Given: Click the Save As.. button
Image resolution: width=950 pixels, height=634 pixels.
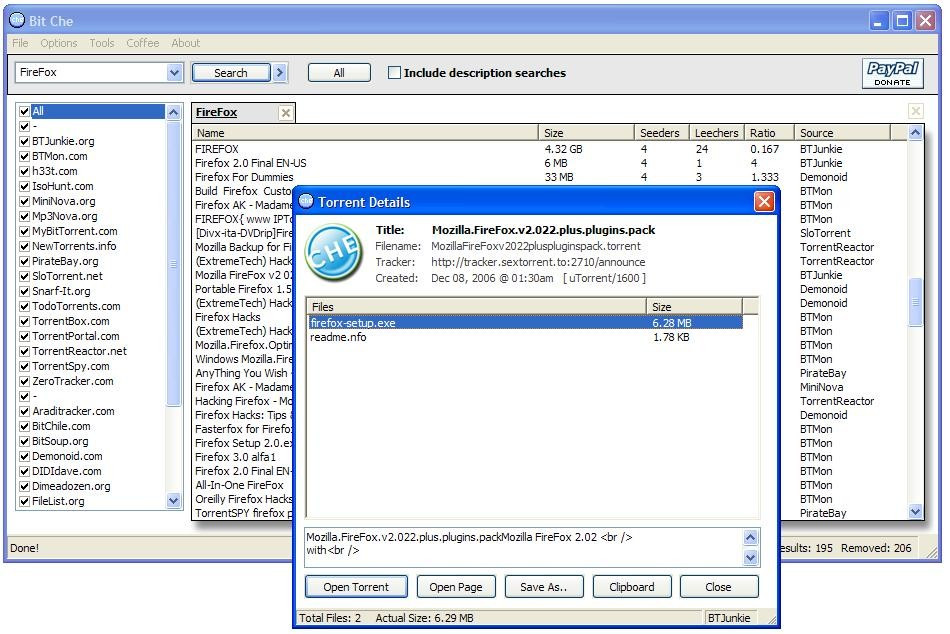Looking at the screenshot, I should coord(544,587).
